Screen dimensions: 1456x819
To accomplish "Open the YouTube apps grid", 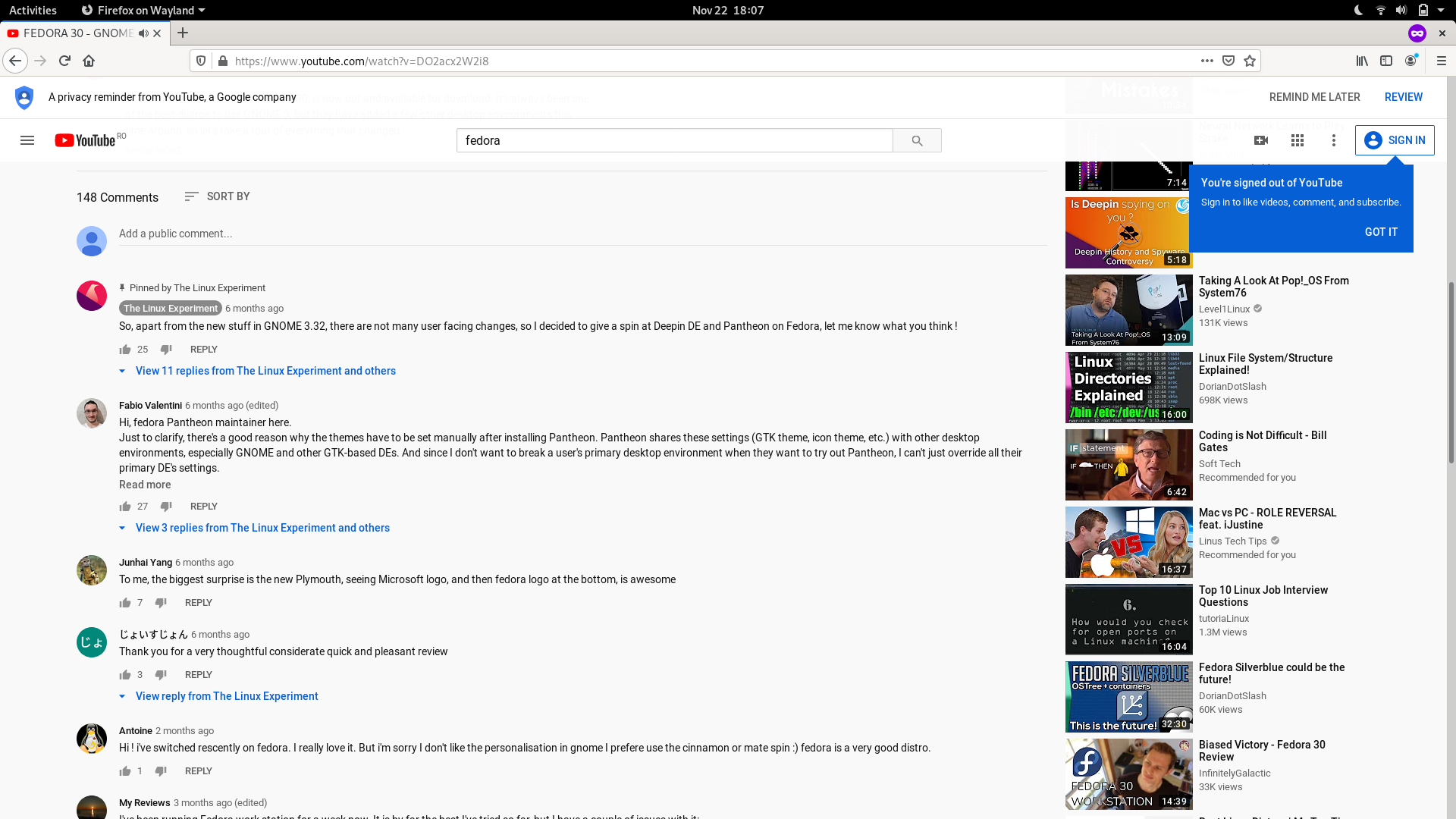I will (1298, 140).
